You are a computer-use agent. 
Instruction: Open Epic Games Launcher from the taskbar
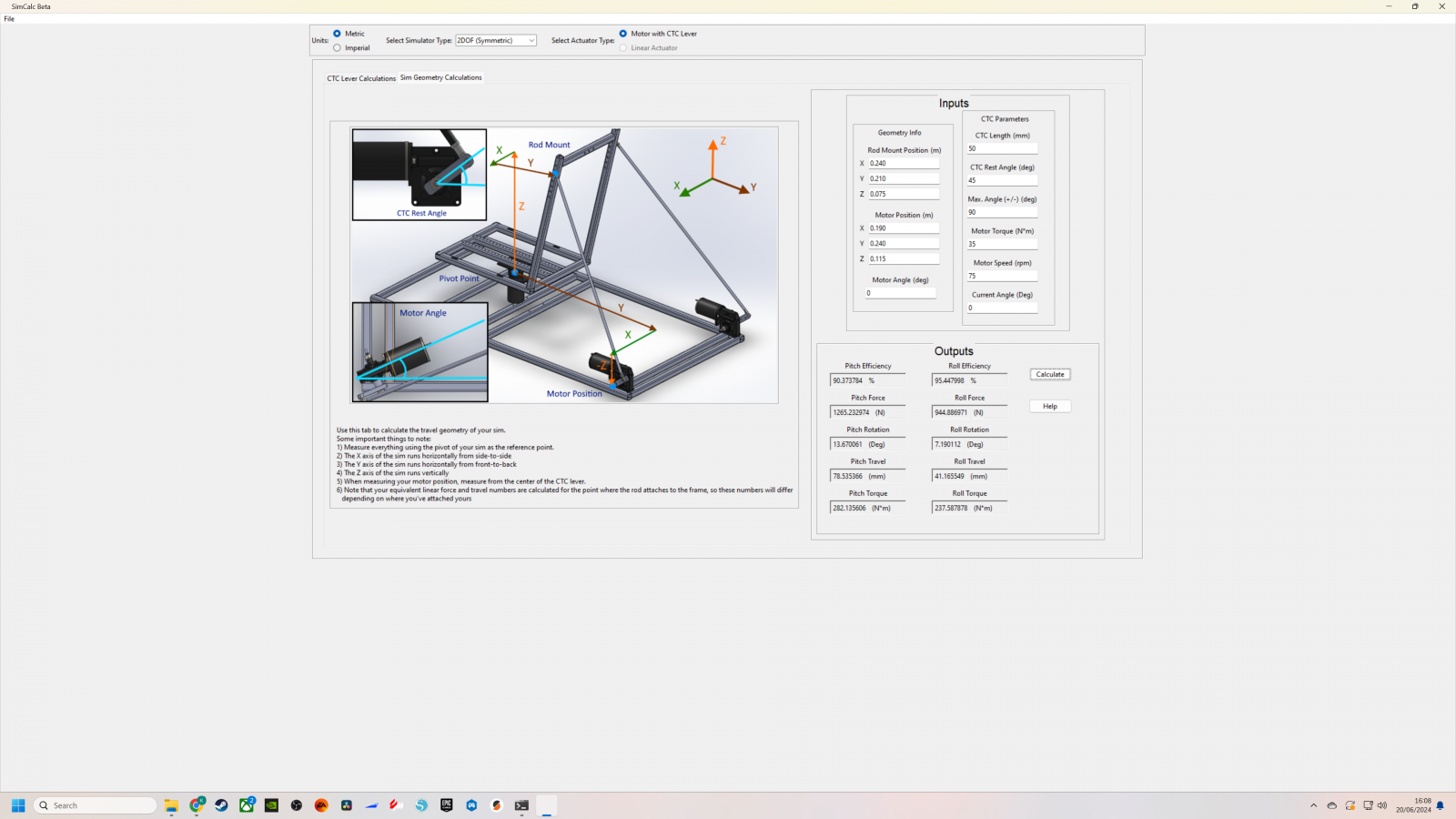[447, 805]
